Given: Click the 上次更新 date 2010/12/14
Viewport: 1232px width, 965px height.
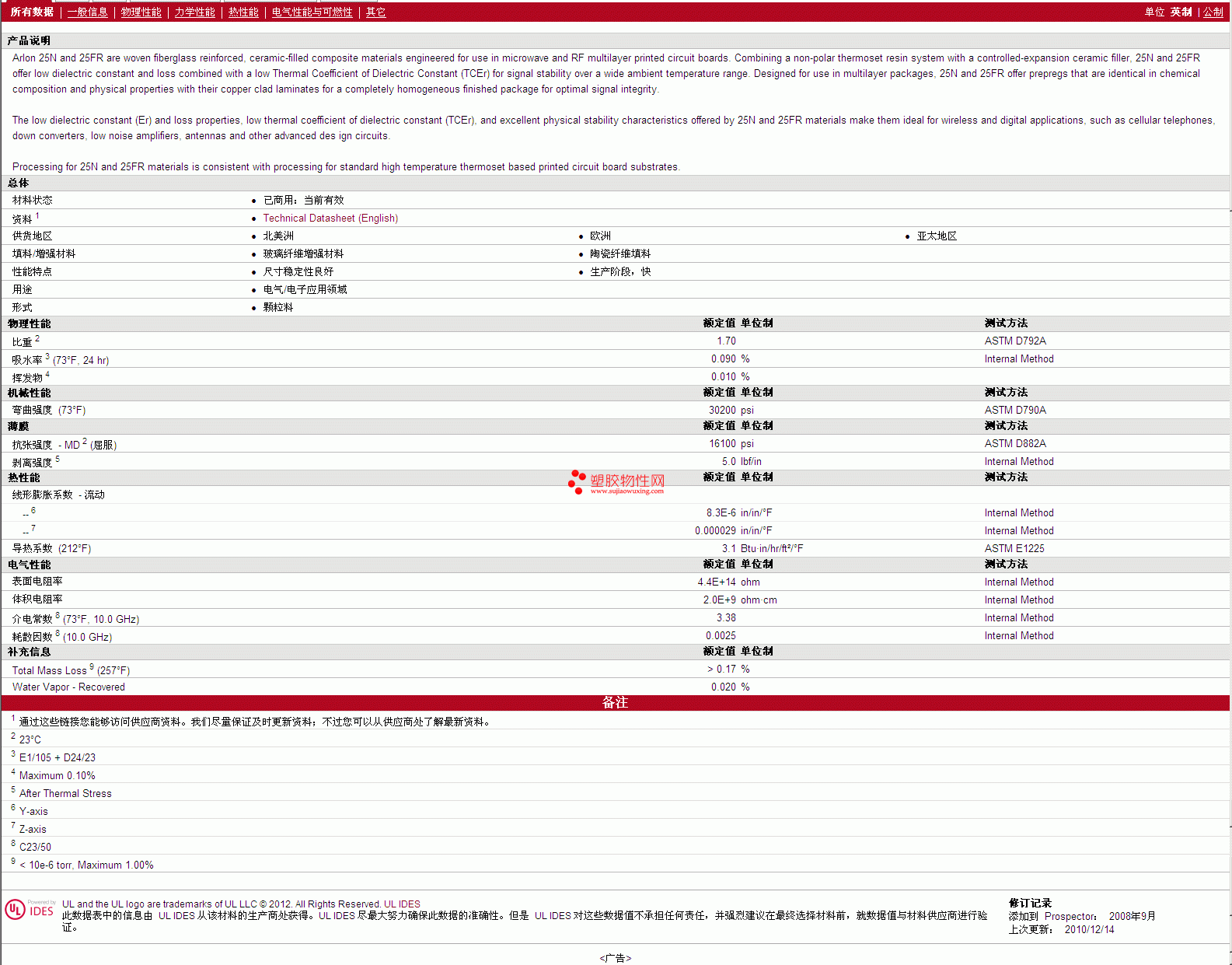Looking at the screenshot, I should point(1089,930).
